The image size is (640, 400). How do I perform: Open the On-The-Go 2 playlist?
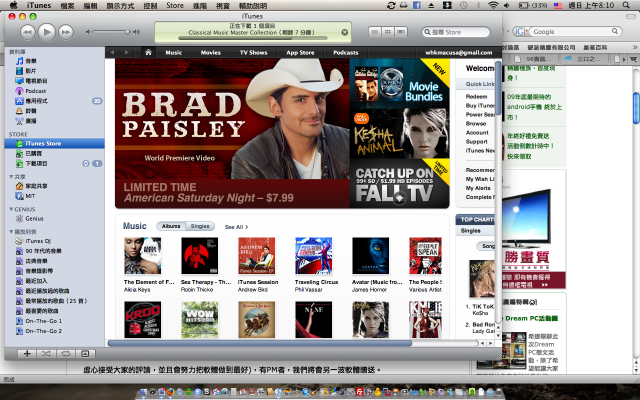pos(39,331)
